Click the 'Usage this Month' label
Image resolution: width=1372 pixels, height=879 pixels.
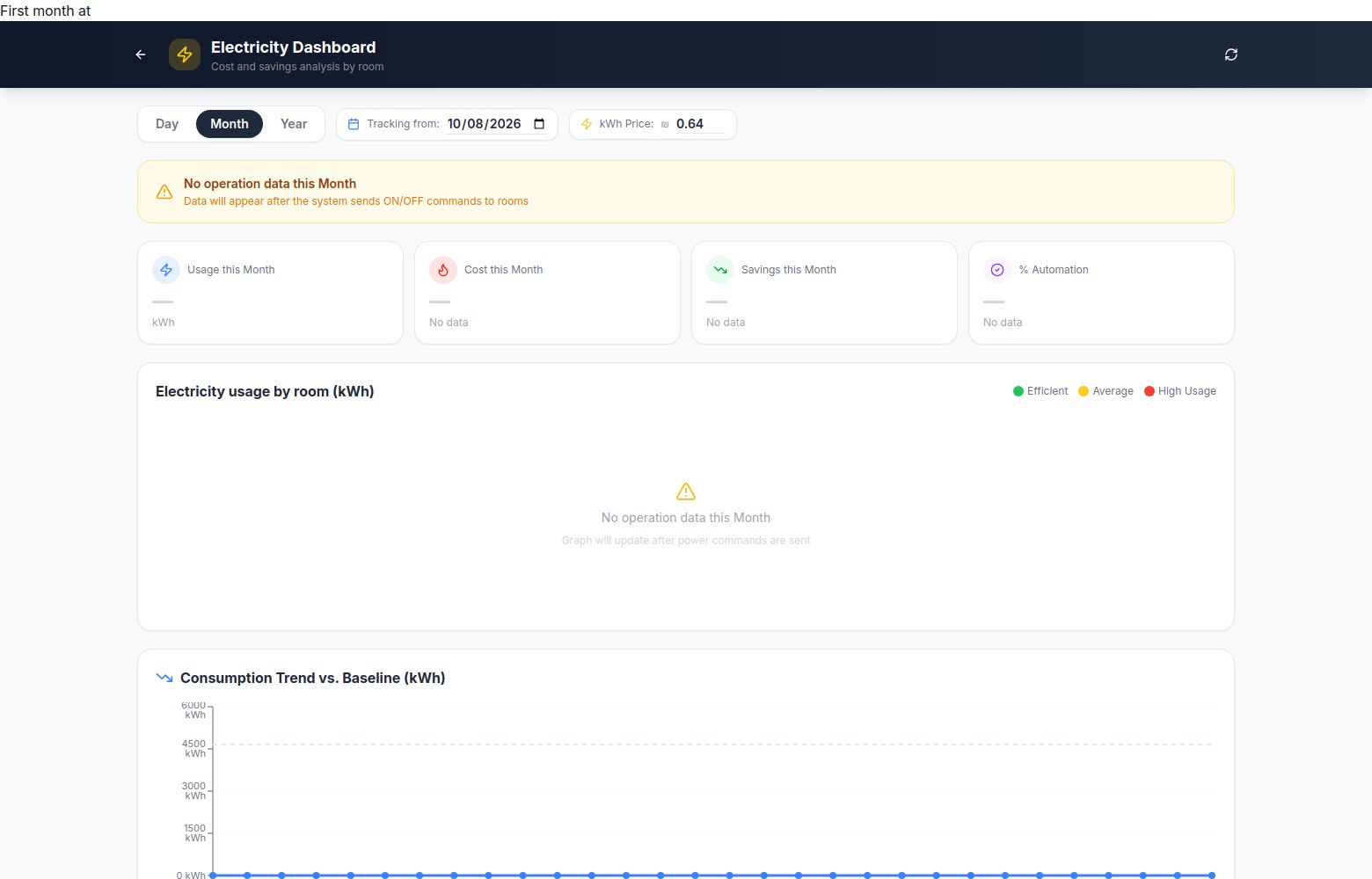tap(231, 270)
